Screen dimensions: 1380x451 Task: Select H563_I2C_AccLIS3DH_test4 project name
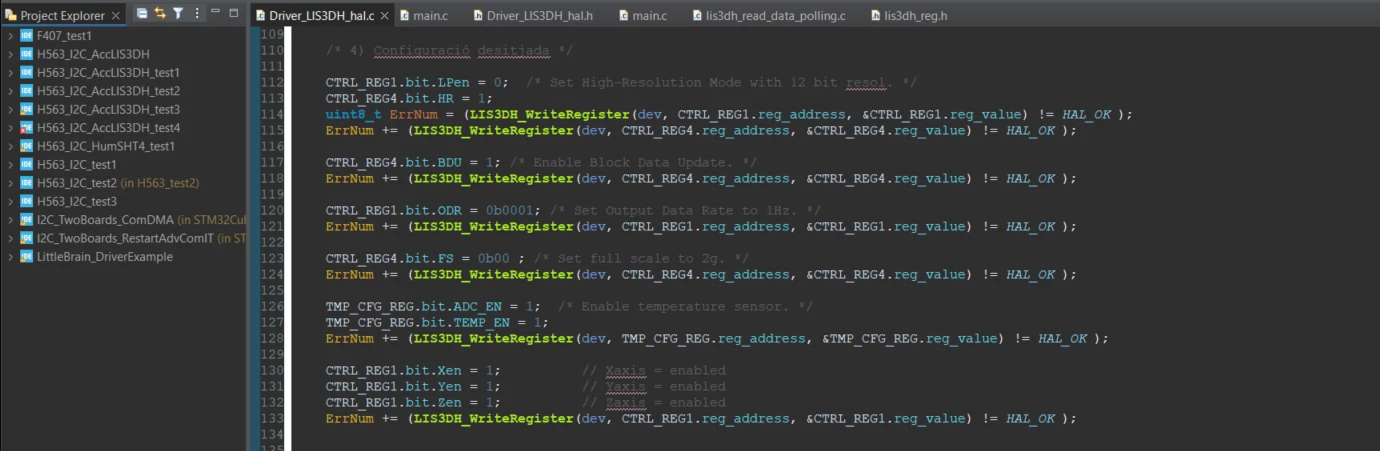point(109,128)
